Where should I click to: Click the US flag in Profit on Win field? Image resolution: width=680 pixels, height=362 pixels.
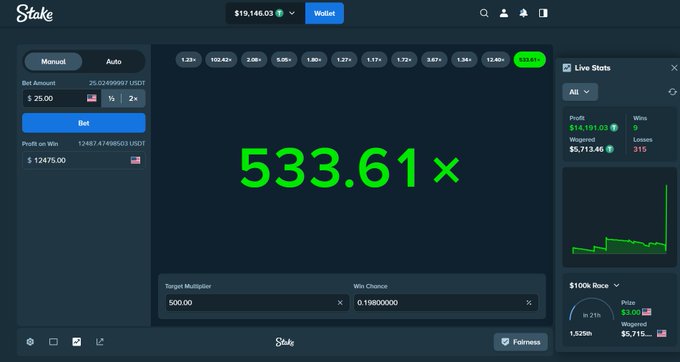(x=135, y=160)
